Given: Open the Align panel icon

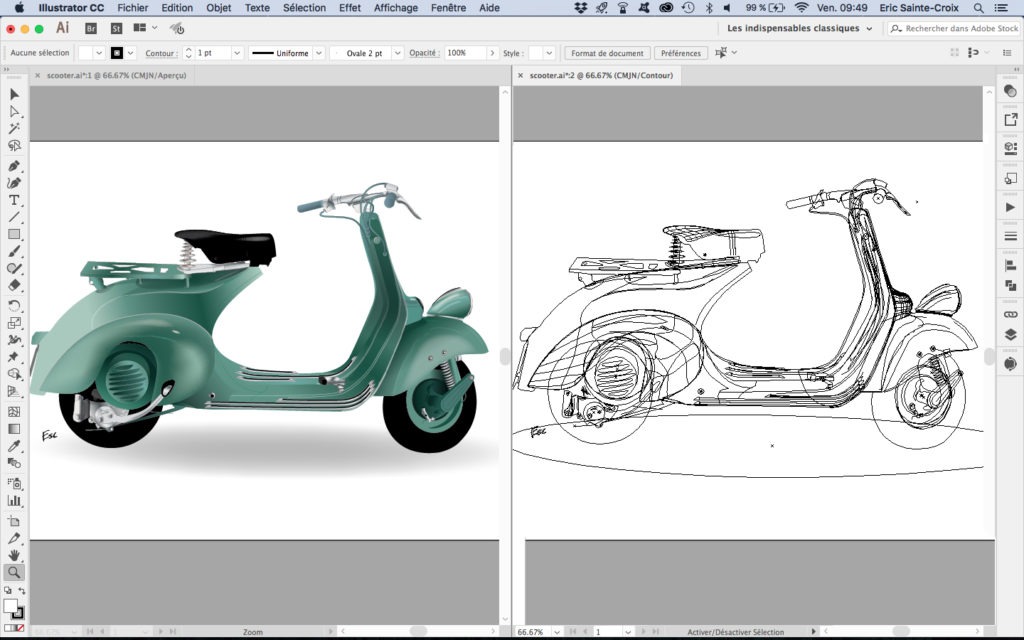Looking at the screenshot, I should point(1010,265).
